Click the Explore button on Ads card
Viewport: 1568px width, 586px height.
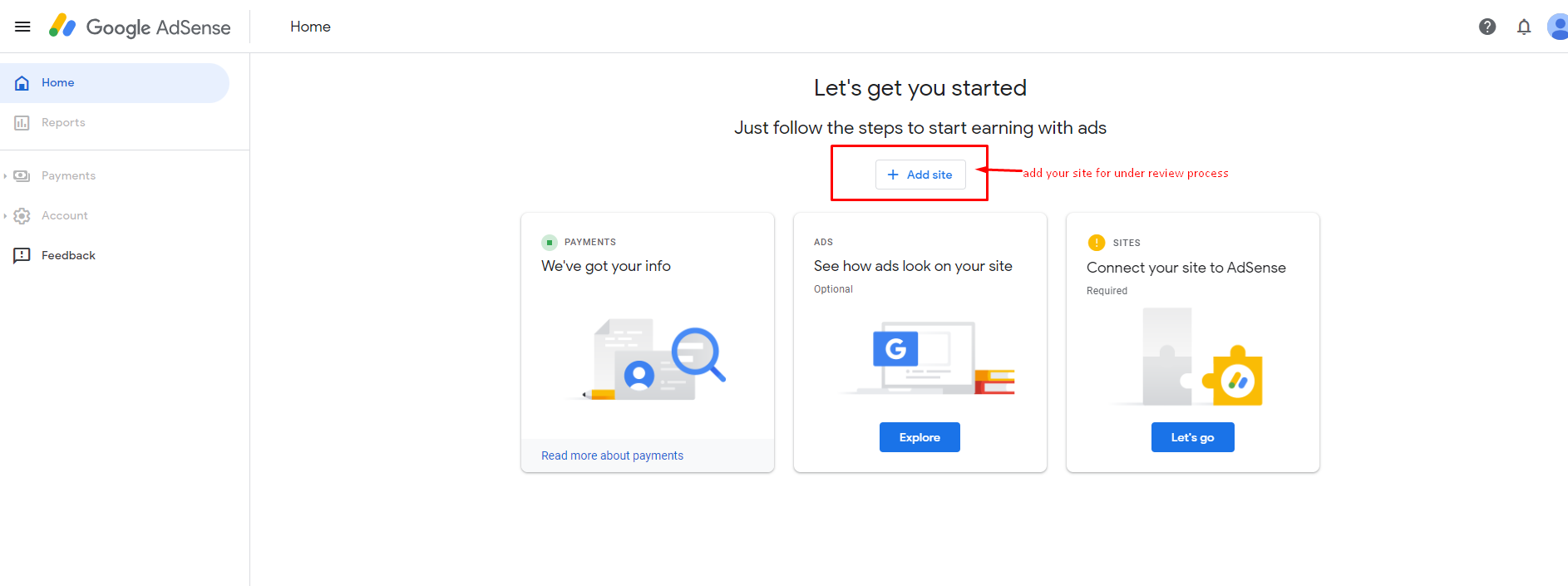point(920,436)
